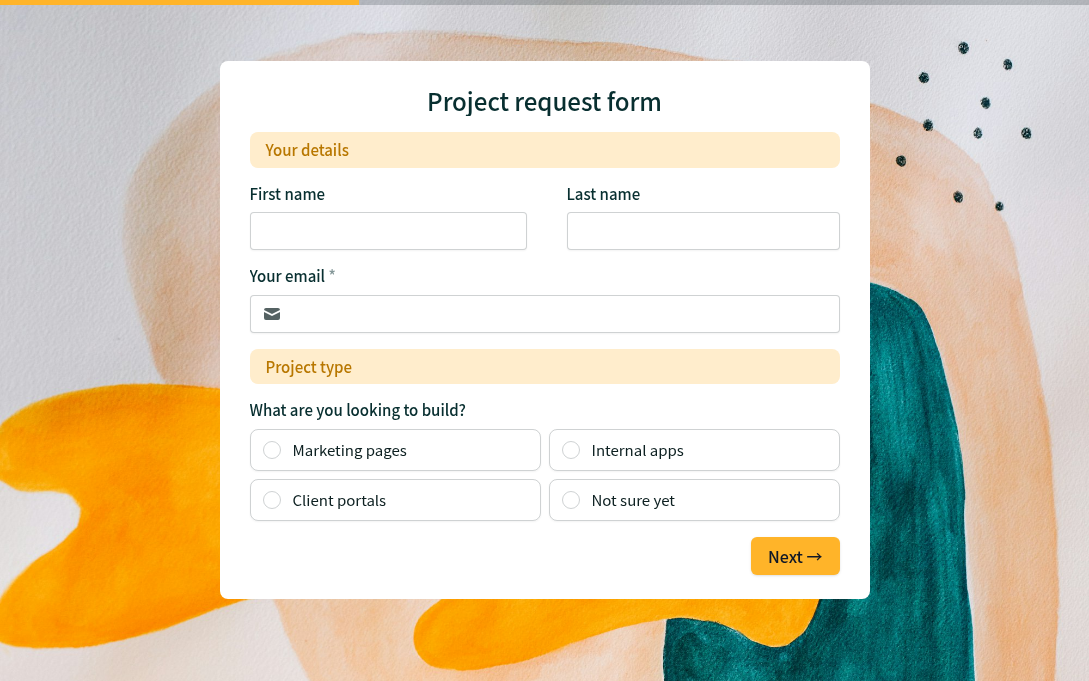1089x681 pixels.
Task: Click the First name label
Action: tap(287, 194)
